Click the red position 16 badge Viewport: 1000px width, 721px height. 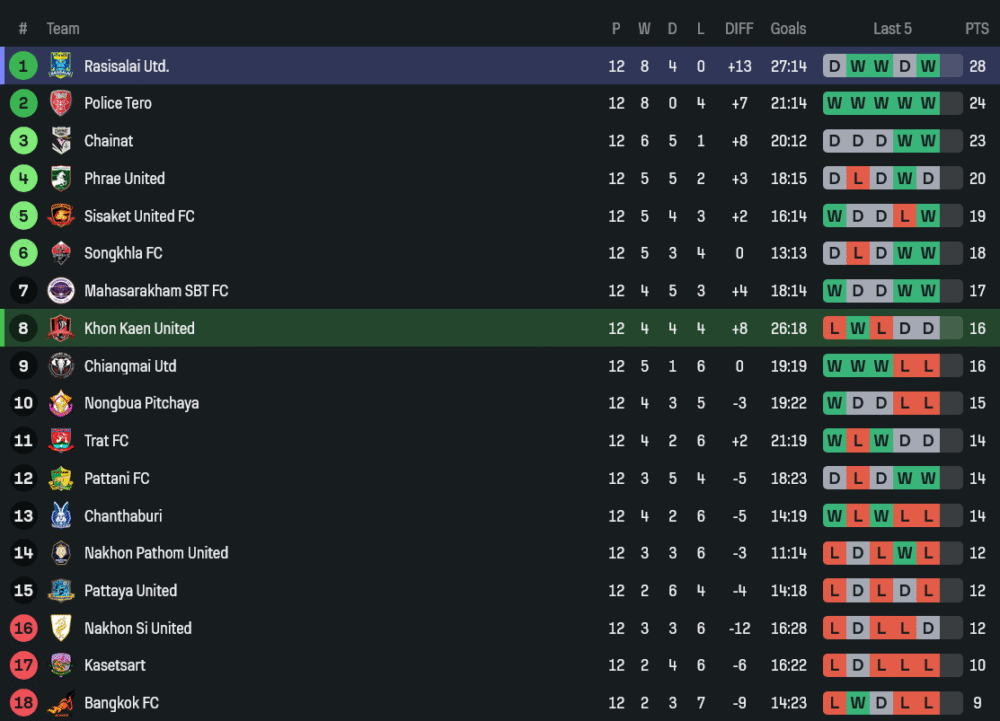tap(23, 628)
